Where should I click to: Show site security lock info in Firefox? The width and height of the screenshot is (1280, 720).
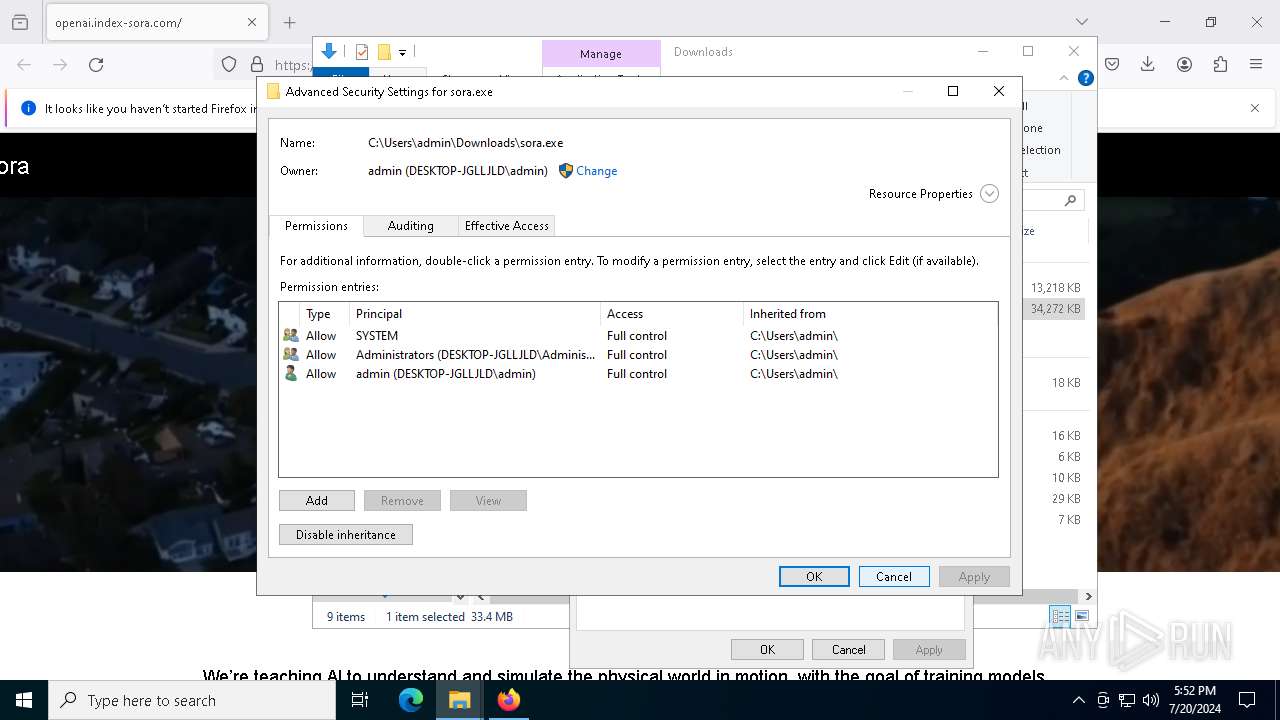tap(257, 64)
